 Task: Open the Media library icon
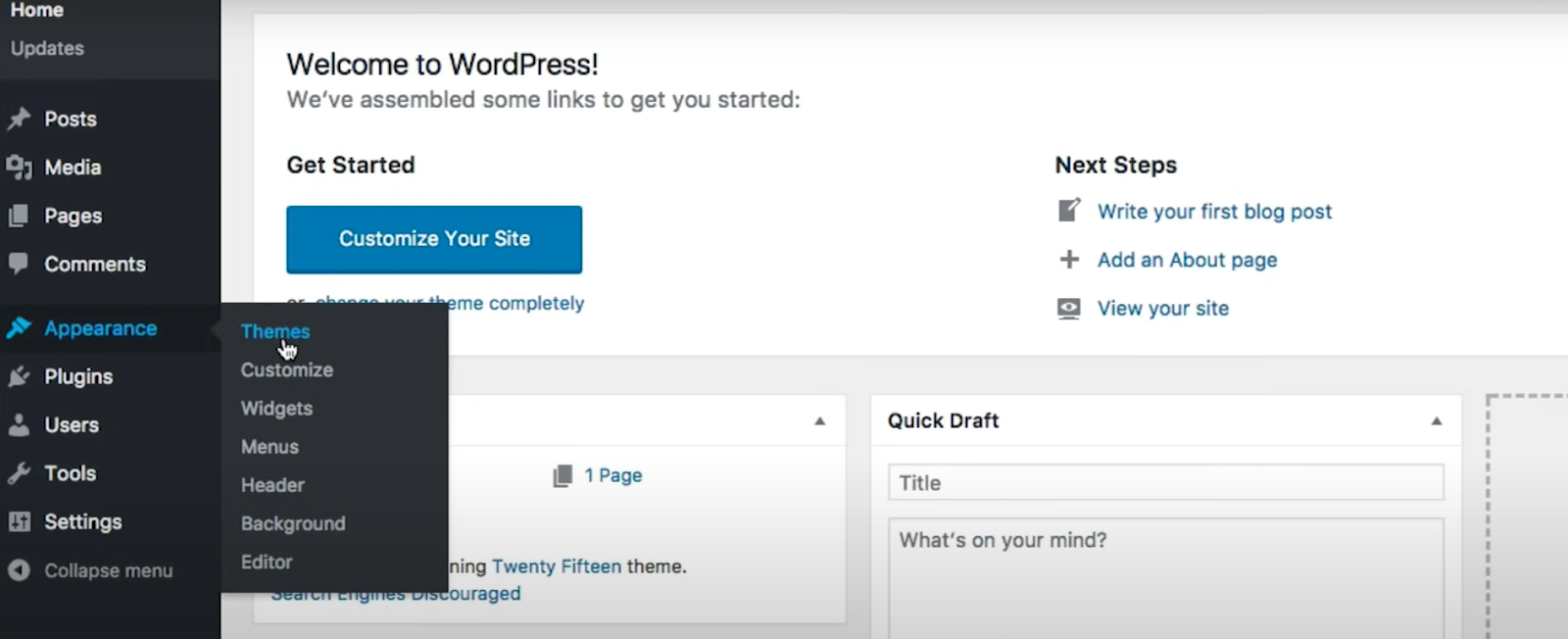pyautogui.click(x=21, y=167)
